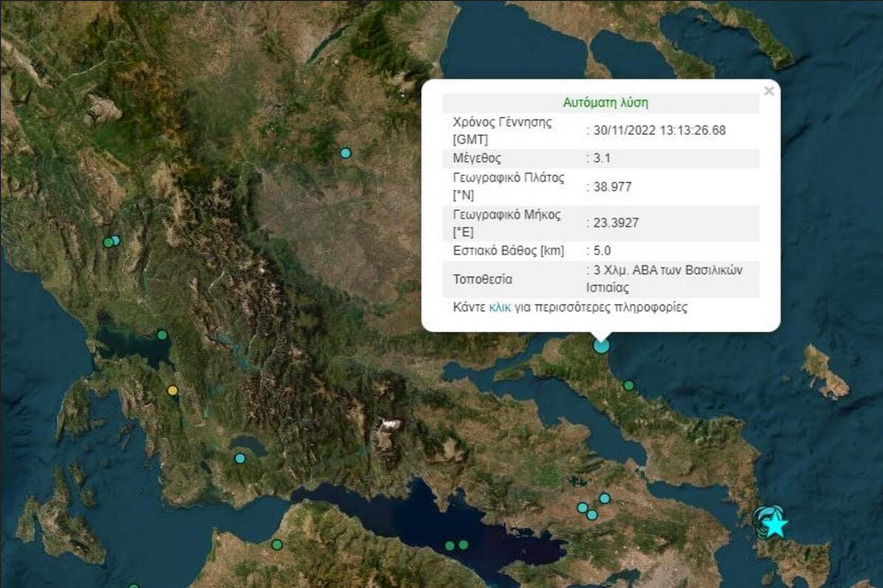Screen dimensions: 883x588
Task: Click the green marker of the overlapping northwest pair
Action: (108, 242)
